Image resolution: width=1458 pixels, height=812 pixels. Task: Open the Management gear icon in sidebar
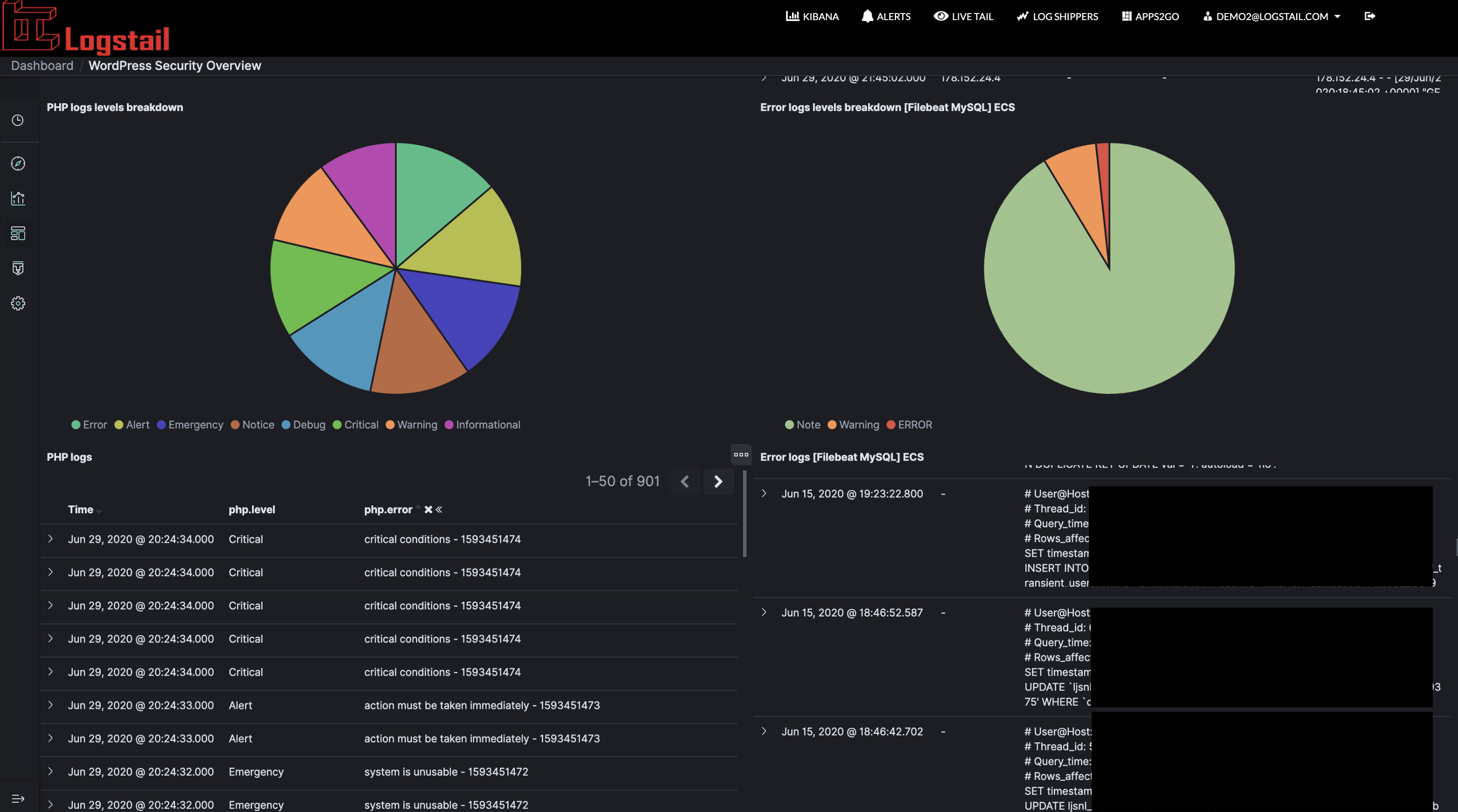pyautogui.click(x=18, y=303)
